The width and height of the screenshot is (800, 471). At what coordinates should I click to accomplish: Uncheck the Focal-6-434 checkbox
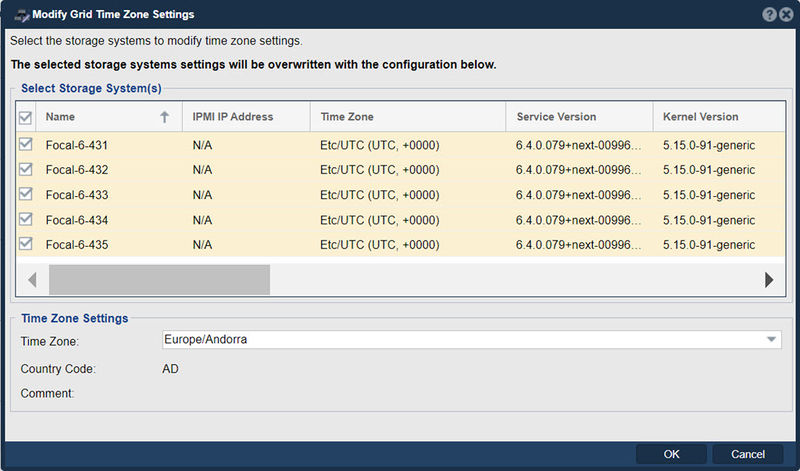(x=25, y=219)
